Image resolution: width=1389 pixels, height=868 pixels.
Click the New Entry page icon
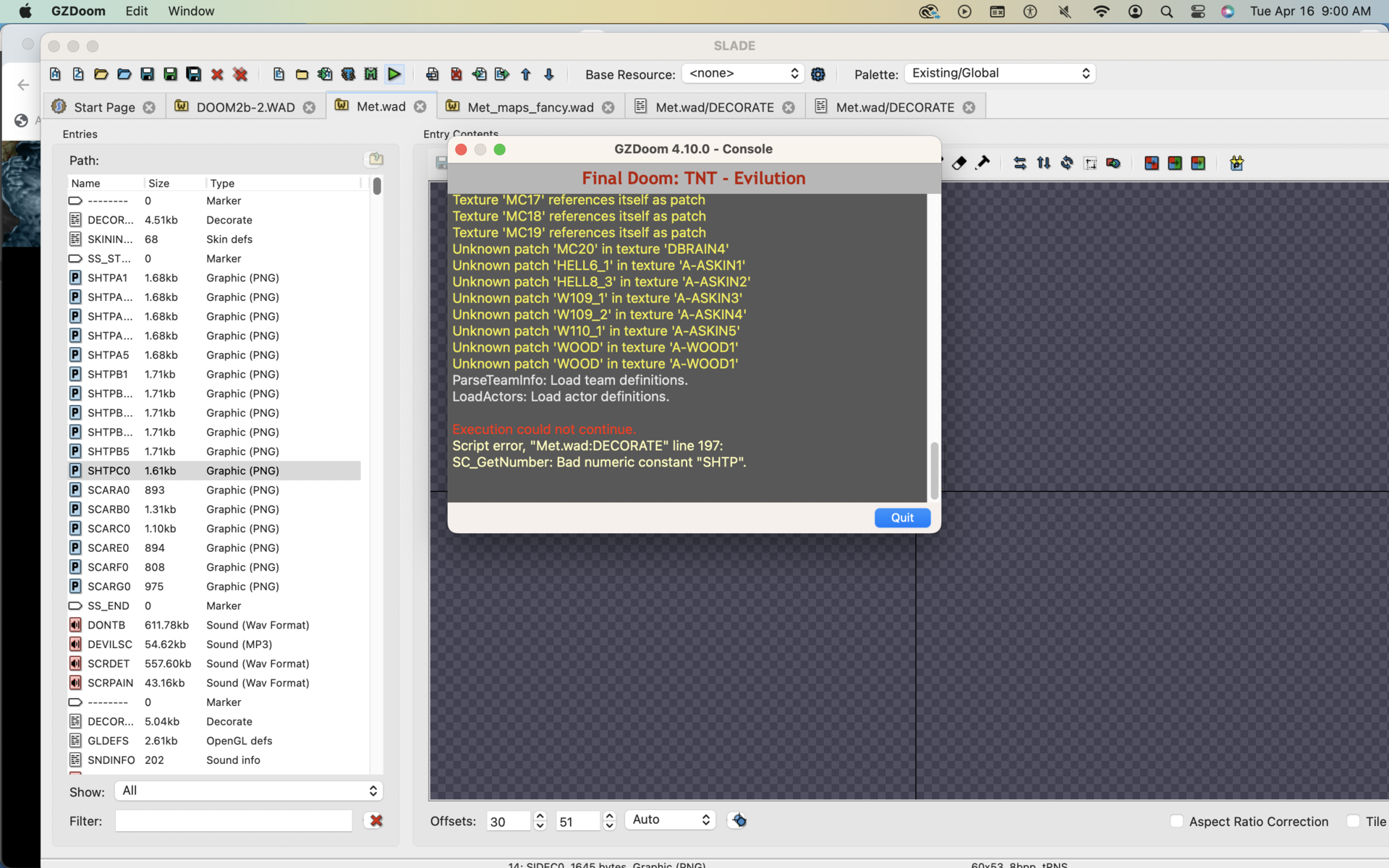[279, 74]
